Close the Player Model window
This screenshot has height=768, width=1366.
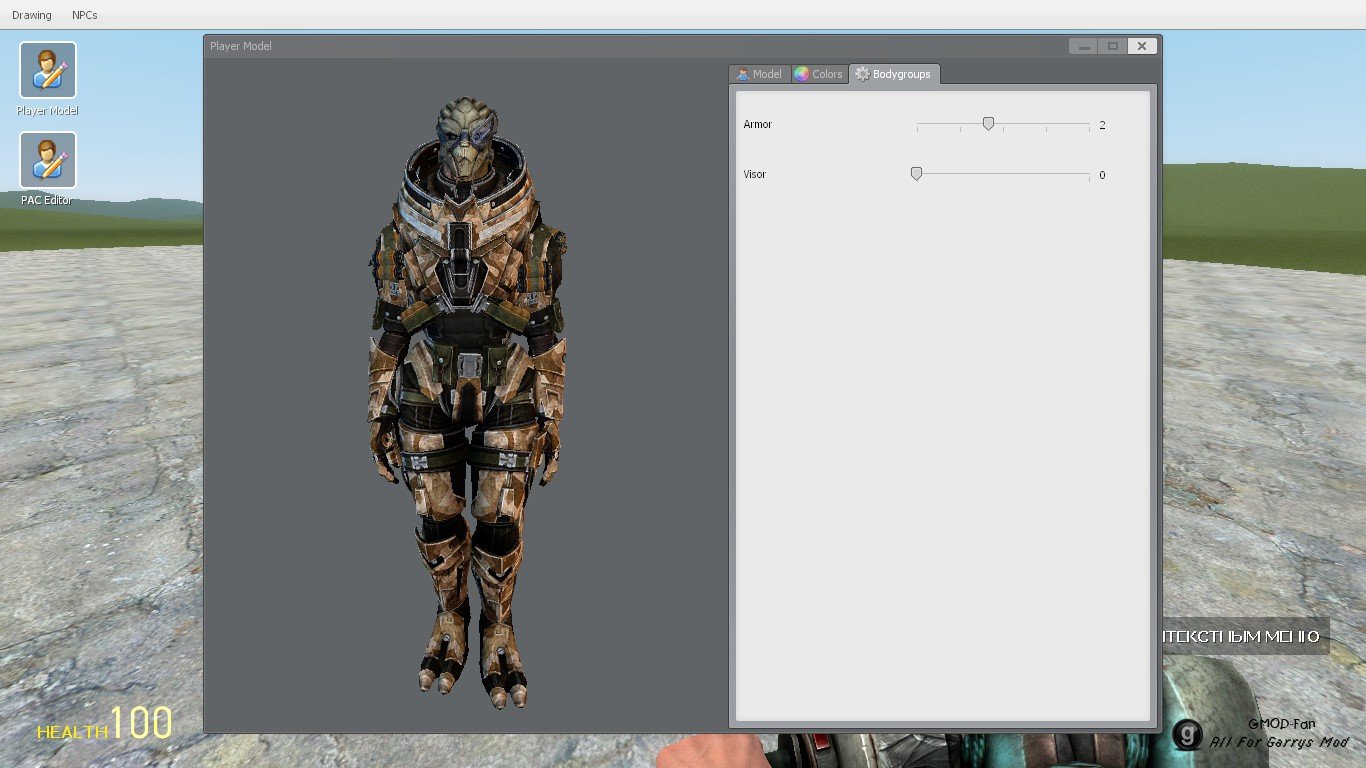(1142, 46)
